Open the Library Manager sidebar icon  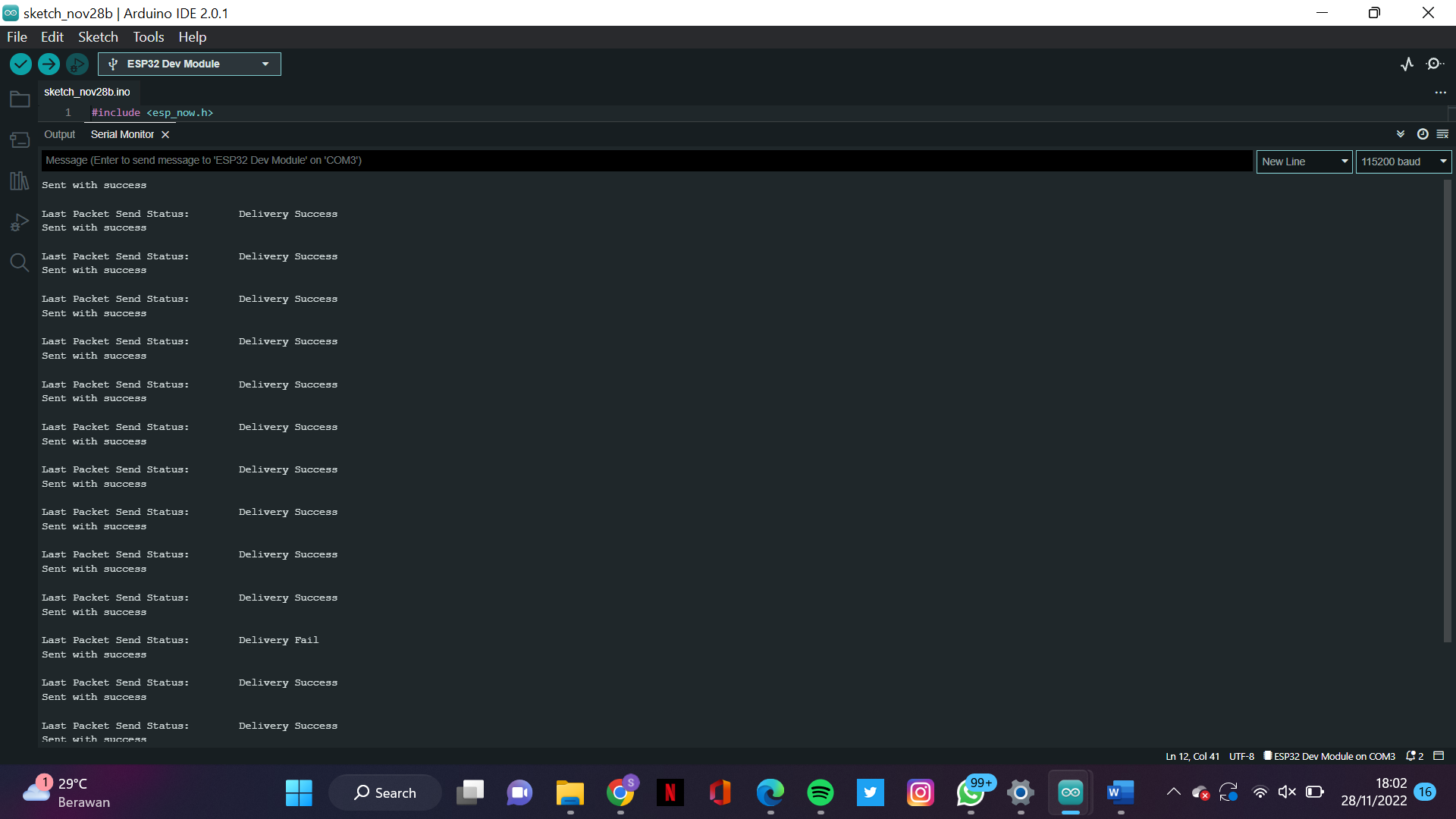pos(20,180)
